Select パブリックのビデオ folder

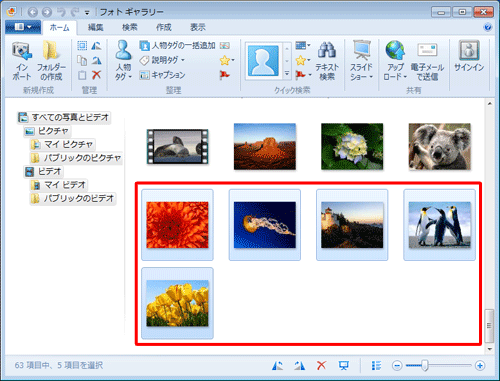click(73, 198)
